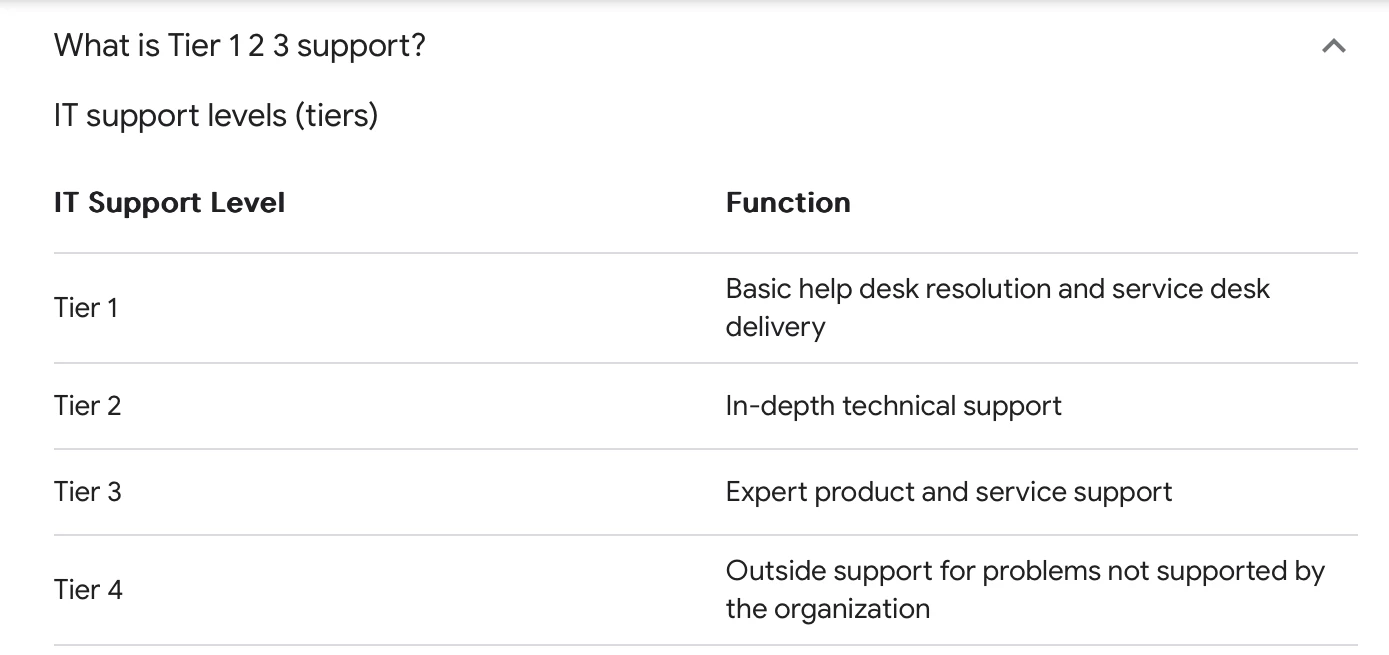Collapse the Tier 1 2 3 support question chevron
1389x655 pixels.
1333,46
